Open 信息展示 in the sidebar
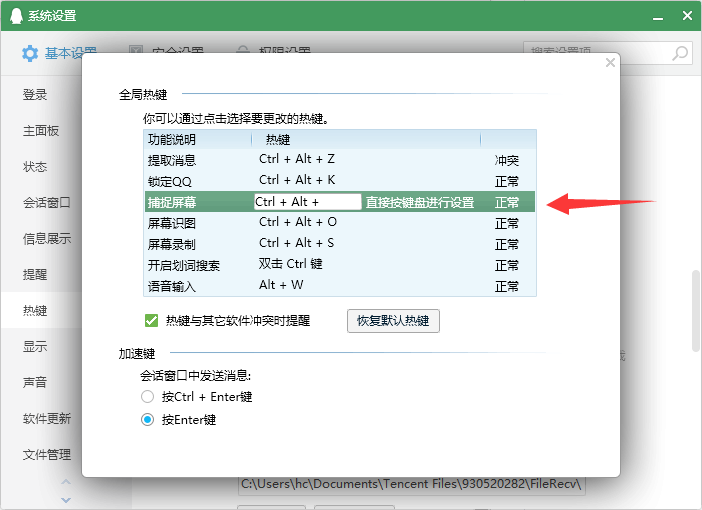Image resolution: width=702 pixels, height=510 pixels. pos(47,239)
